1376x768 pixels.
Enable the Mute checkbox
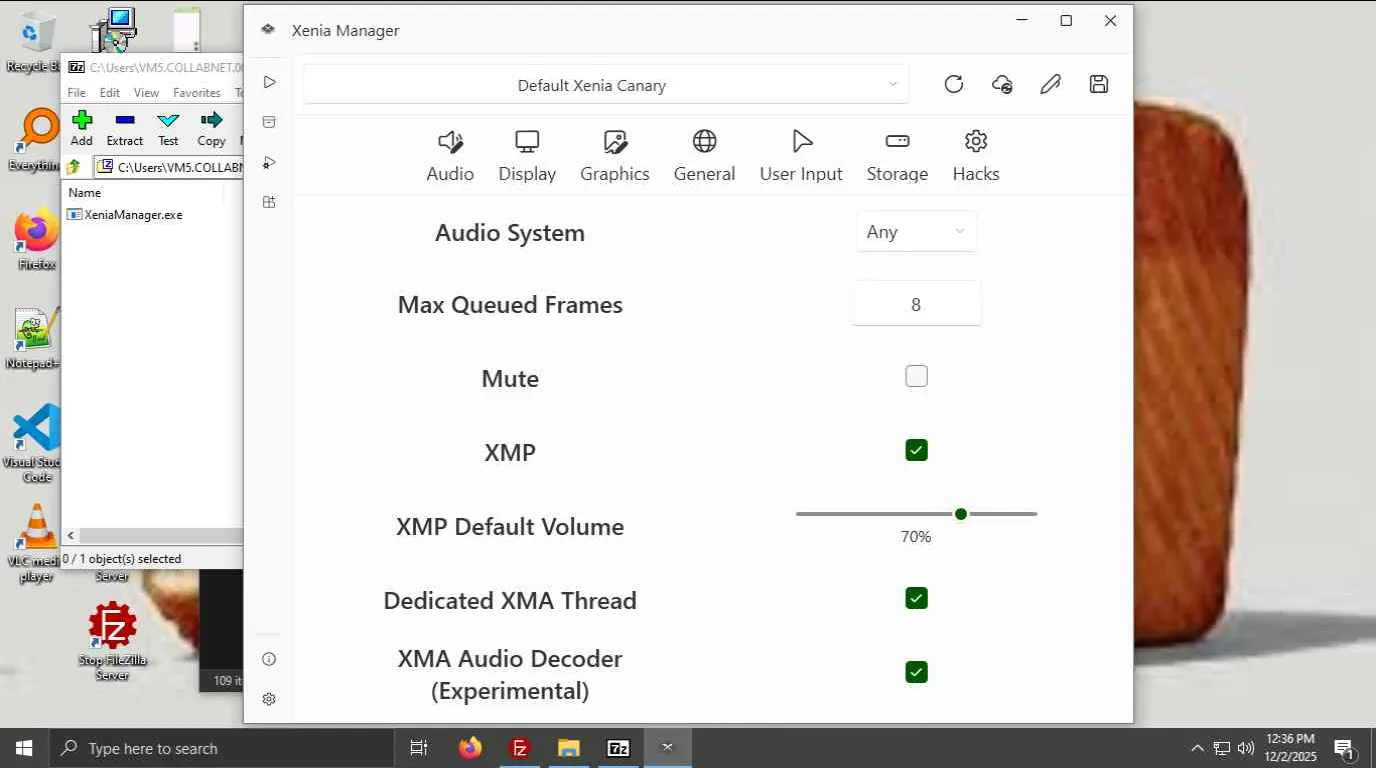(x=916, y=376)
